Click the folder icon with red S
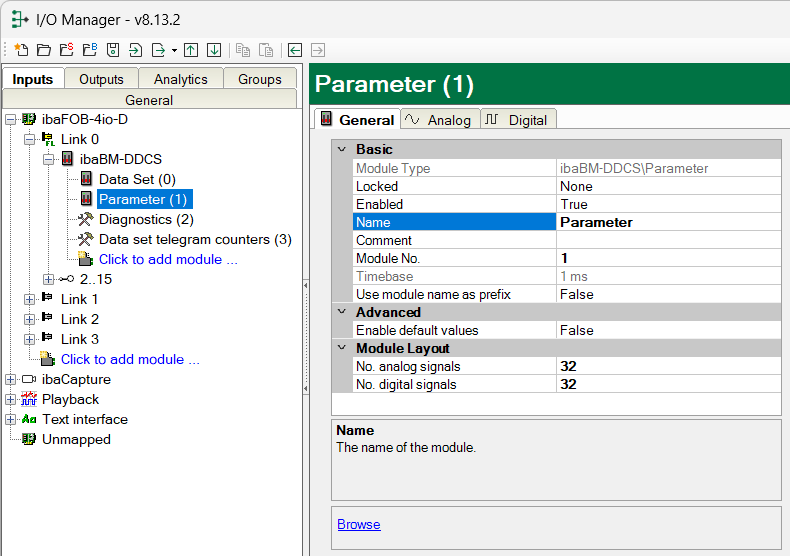Screen dimensions: 790x556 pyautogui.click(x=66, y=49)
